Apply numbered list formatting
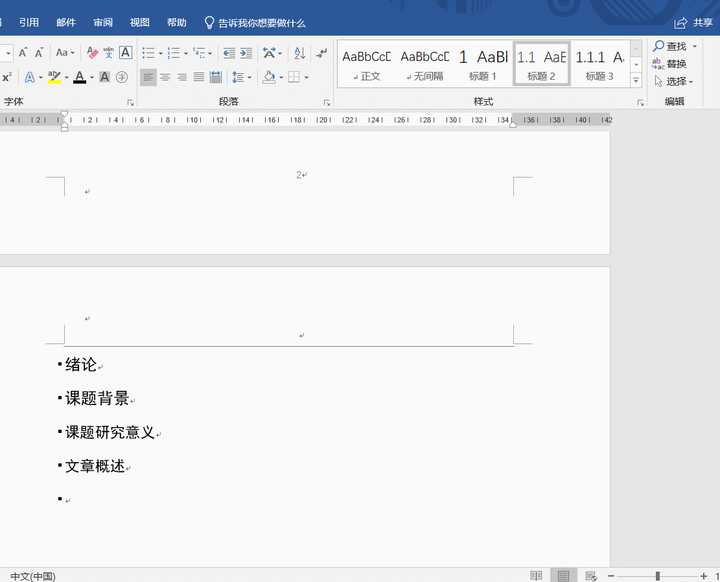Image resolution: width=720 pixels, height=582 pixels. [174, 53]
